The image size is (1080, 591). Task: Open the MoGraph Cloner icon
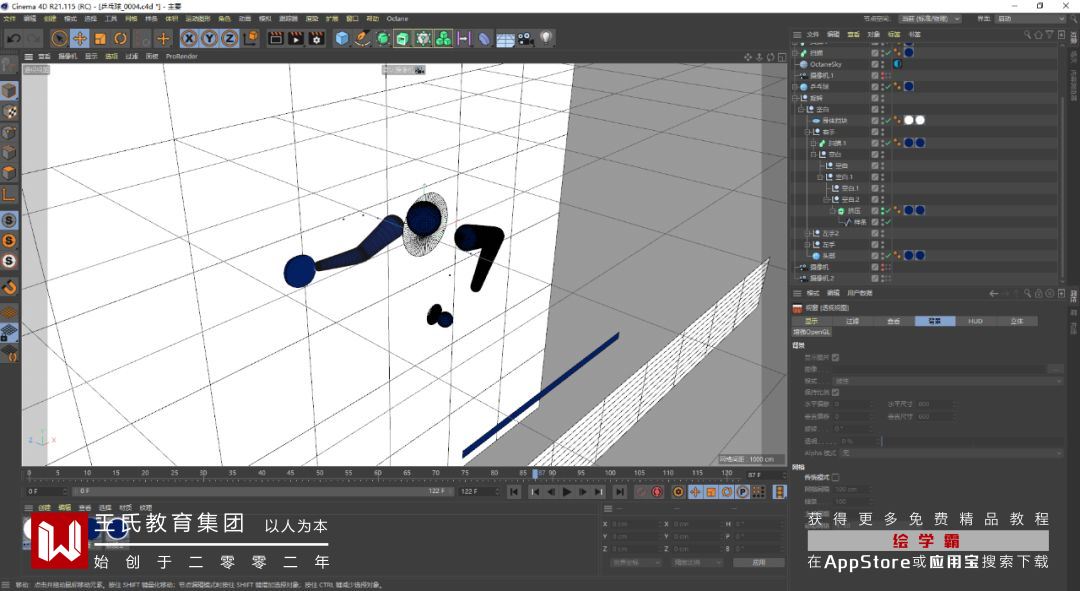(x=444, y=39)
